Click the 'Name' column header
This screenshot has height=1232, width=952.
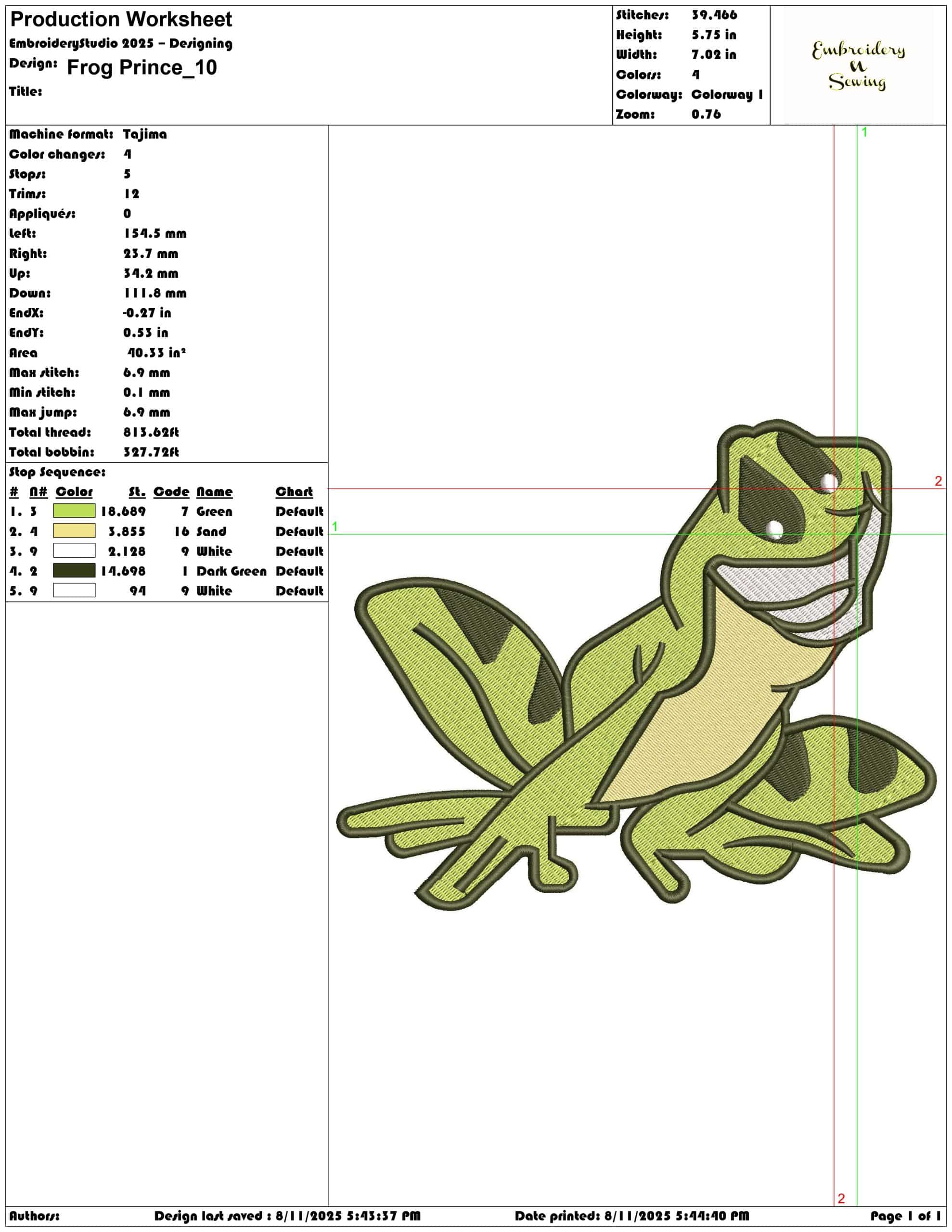click(215, 491)
